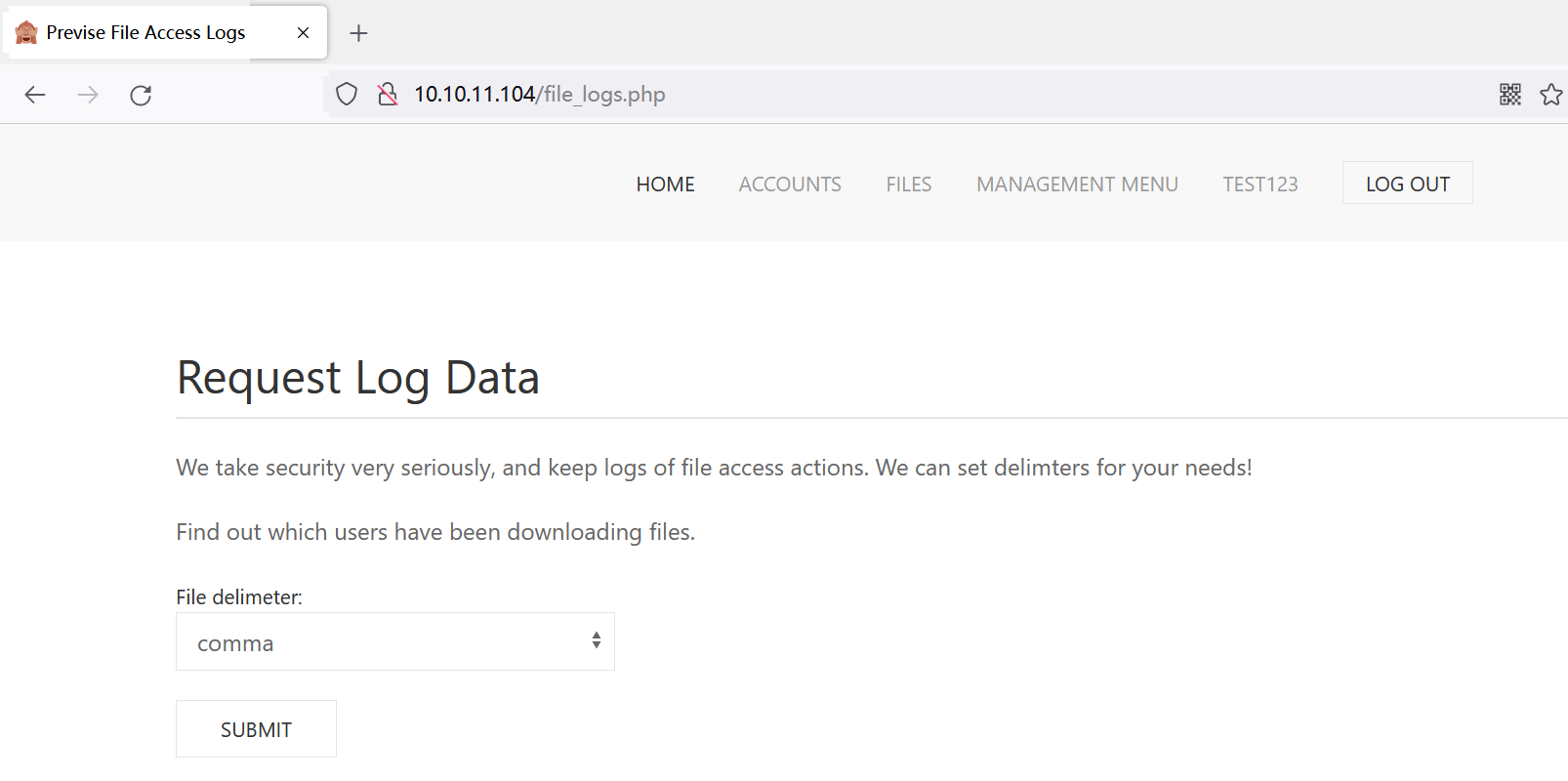Click the Previse favicon on the tab
Image resolution: width=1568 pixels, height=781 pixels.
26,33
